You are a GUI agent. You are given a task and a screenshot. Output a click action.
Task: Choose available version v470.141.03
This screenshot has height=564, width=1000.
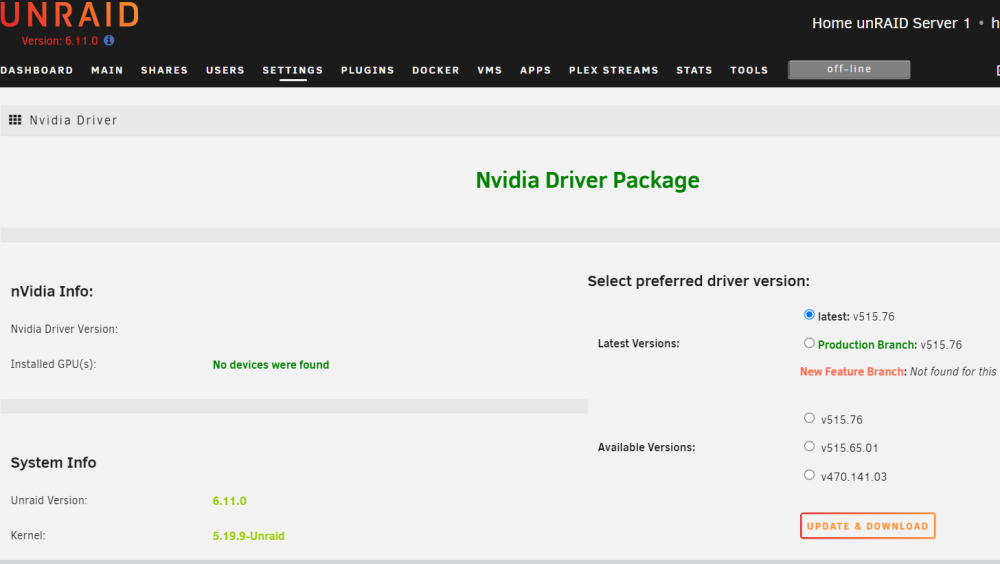809,475
